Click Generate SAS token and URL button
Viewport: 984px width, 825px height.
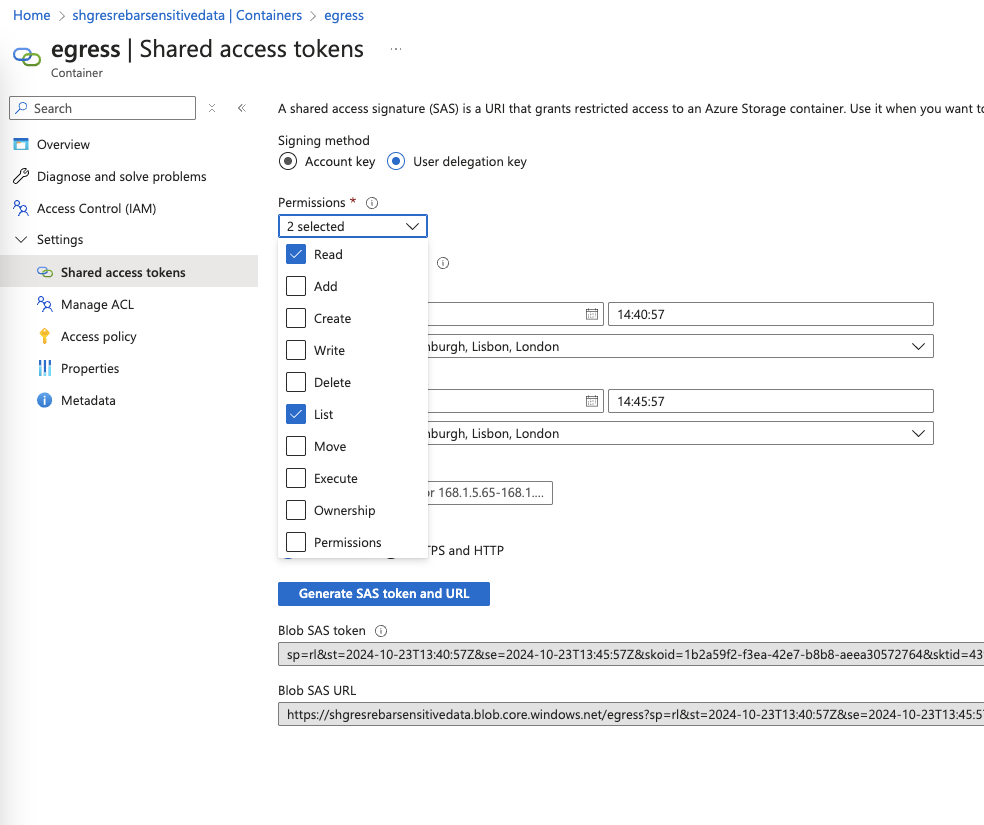coord(384,594)
